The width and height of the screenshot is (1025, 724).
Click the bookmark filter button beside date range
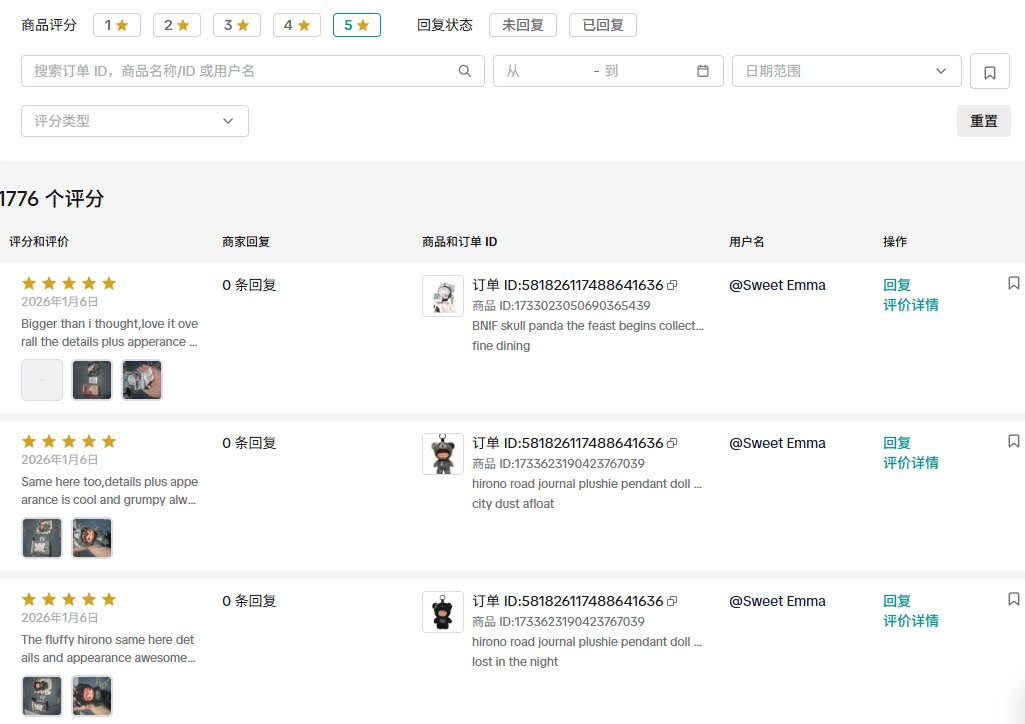click(x=989, y=72)
